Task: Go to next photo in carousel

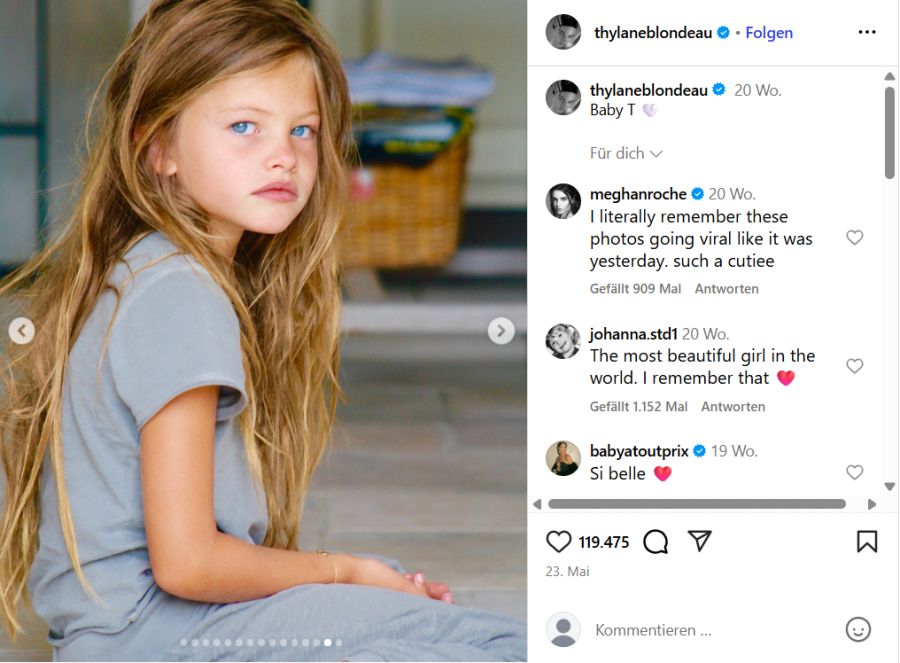Action: [501, 331]
